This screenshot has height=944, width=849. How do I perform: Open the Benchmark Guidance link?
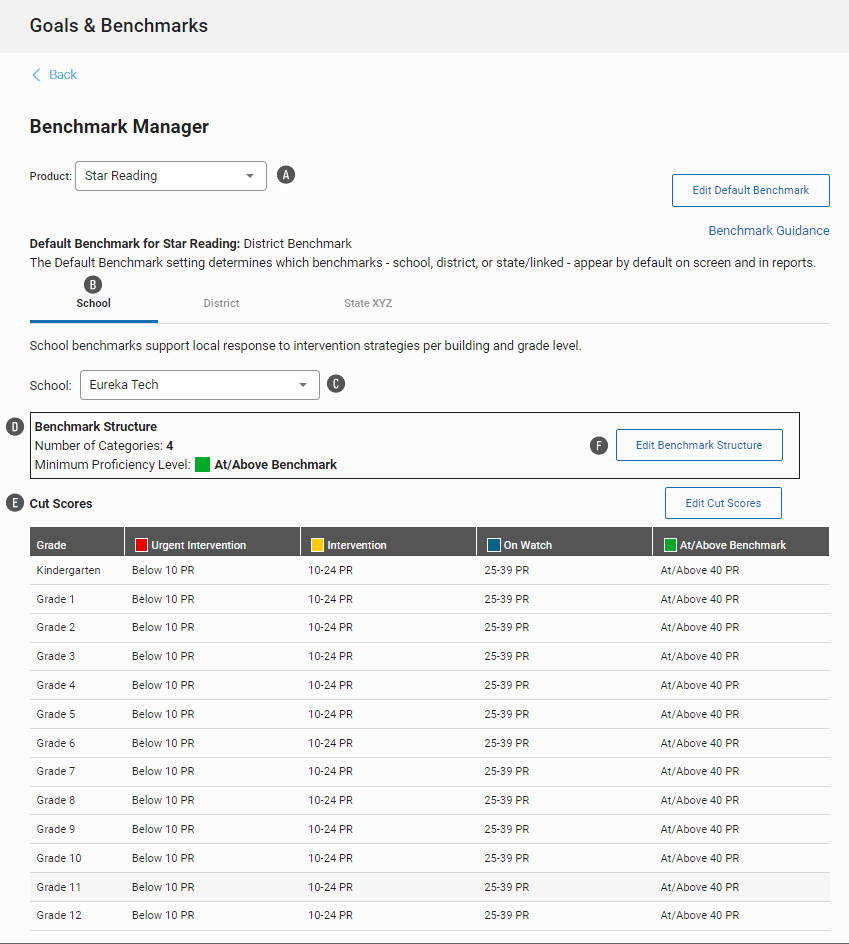click(768, 231)
